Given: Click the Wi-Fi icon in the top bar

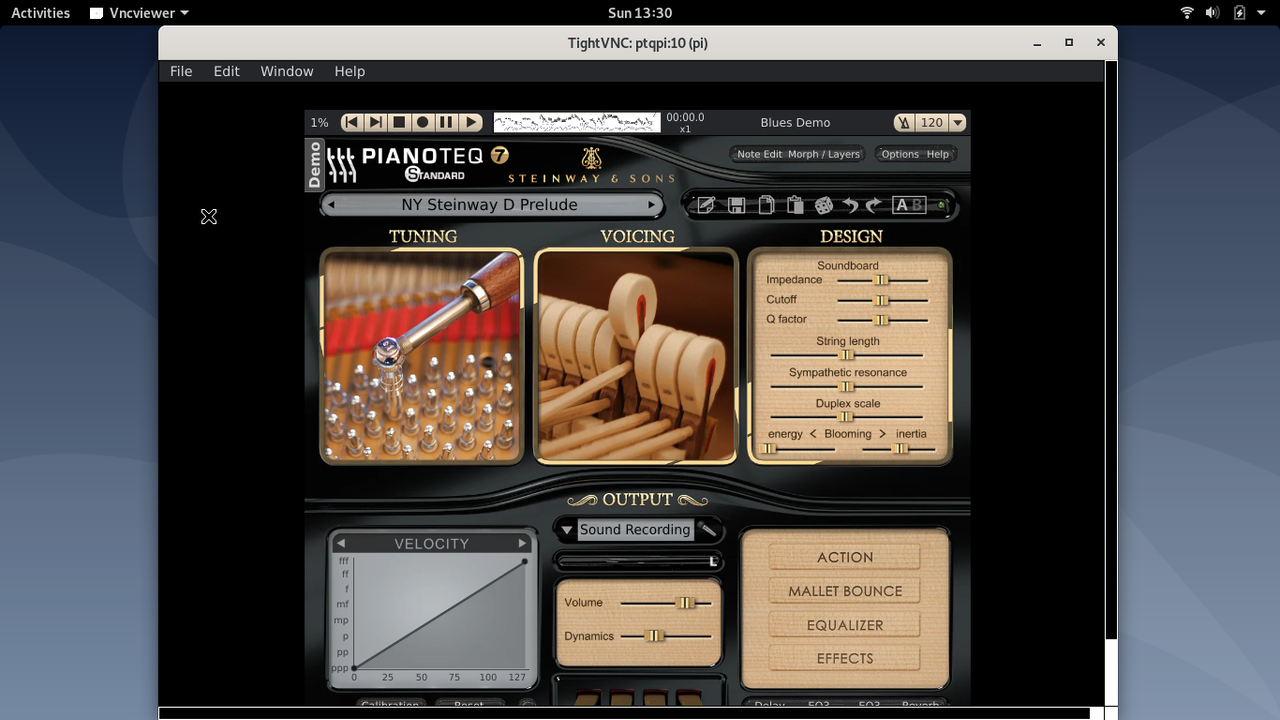Looking at the screenshot, I should tap(1187, 13).
